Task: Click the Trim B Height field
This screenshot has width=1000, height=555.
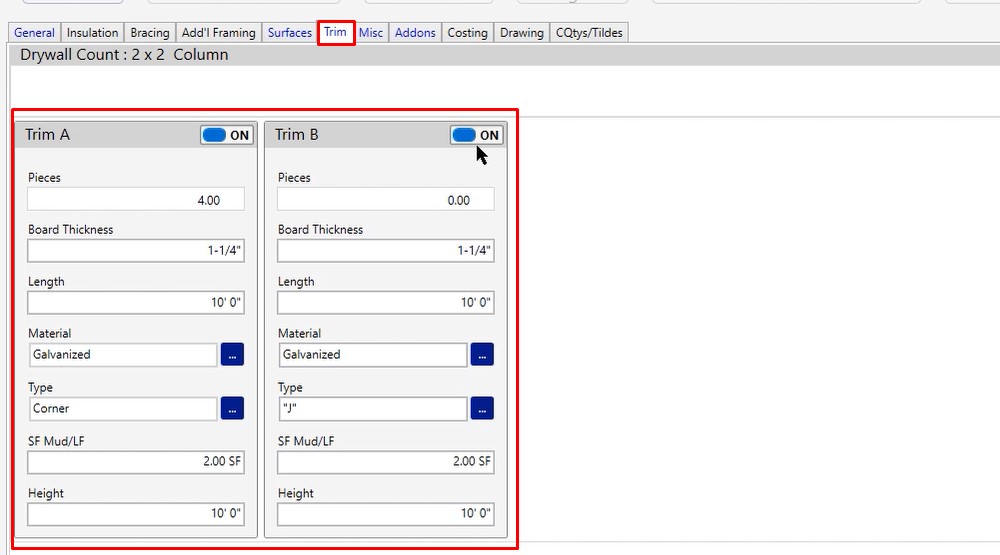Action: [386, 514]
